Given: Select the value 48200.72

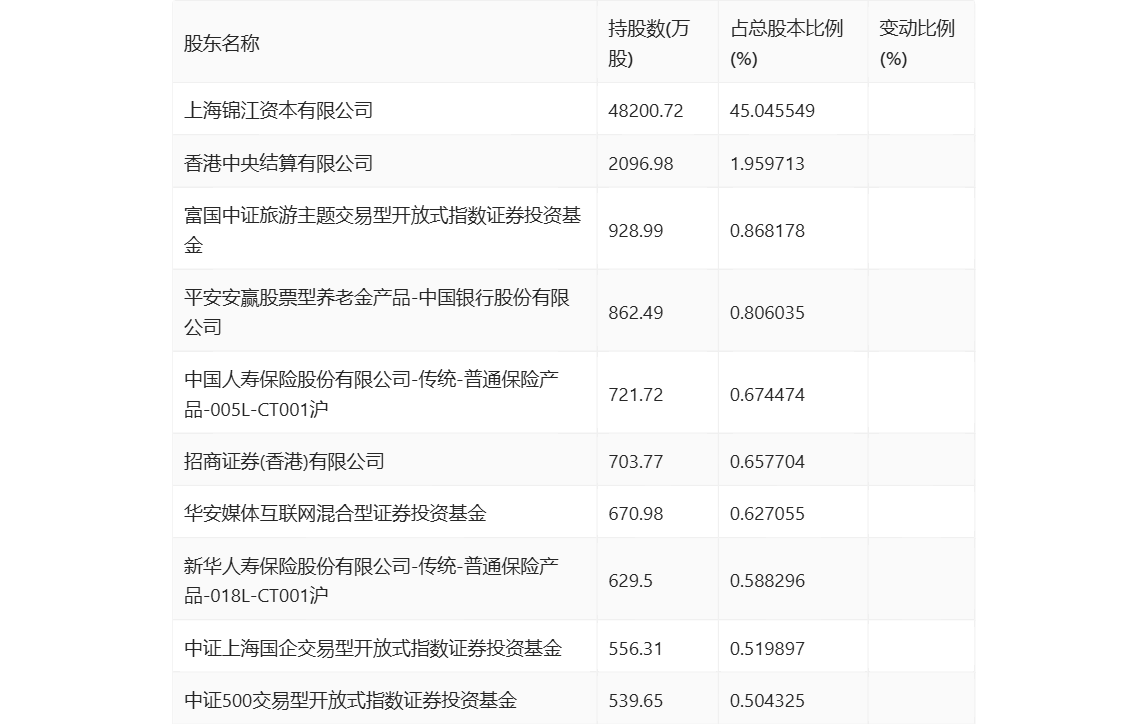Looking at the screenshot, I should 646,110.
